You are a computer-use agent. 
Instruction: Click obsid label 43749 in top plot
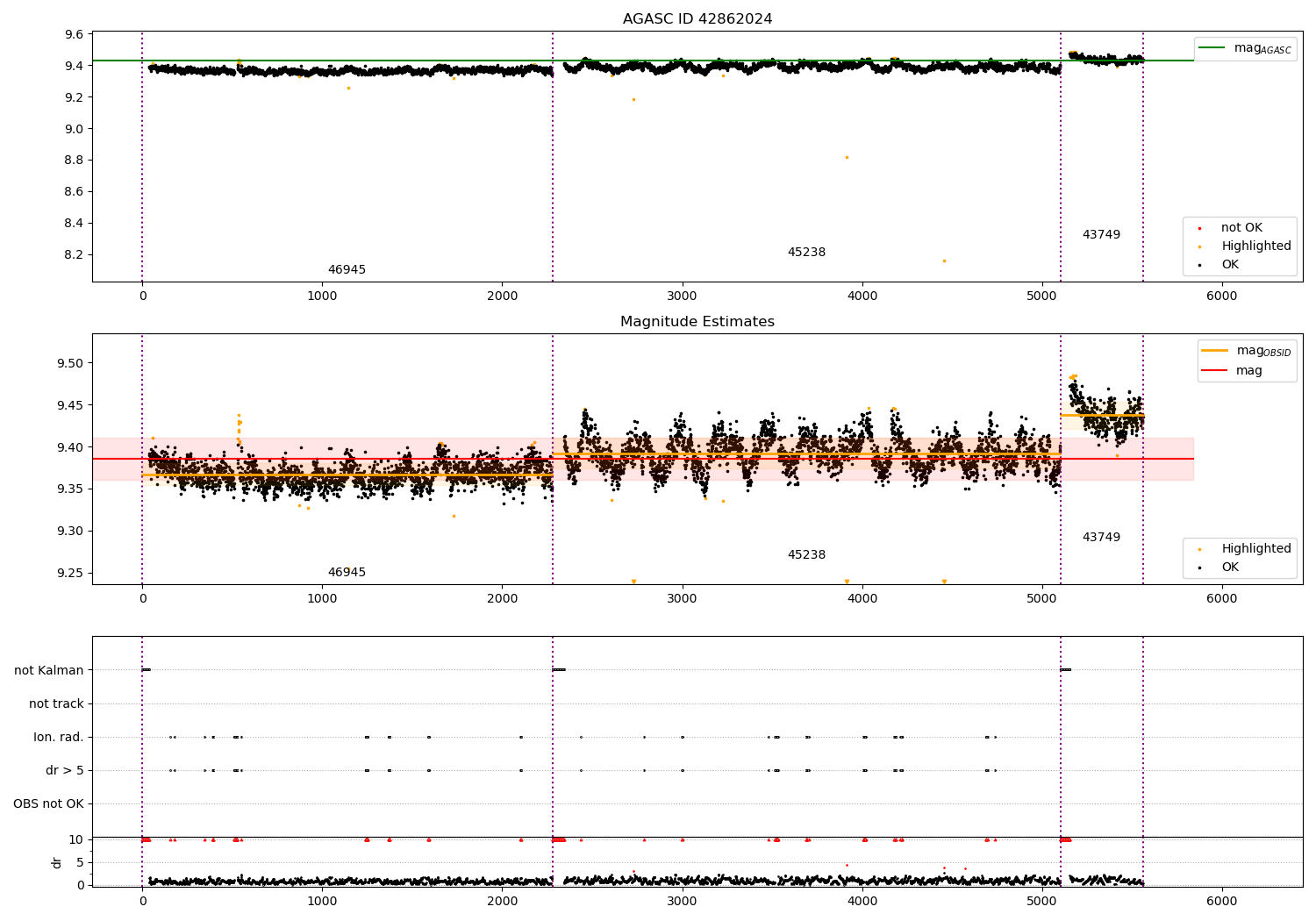(1101, 235)
